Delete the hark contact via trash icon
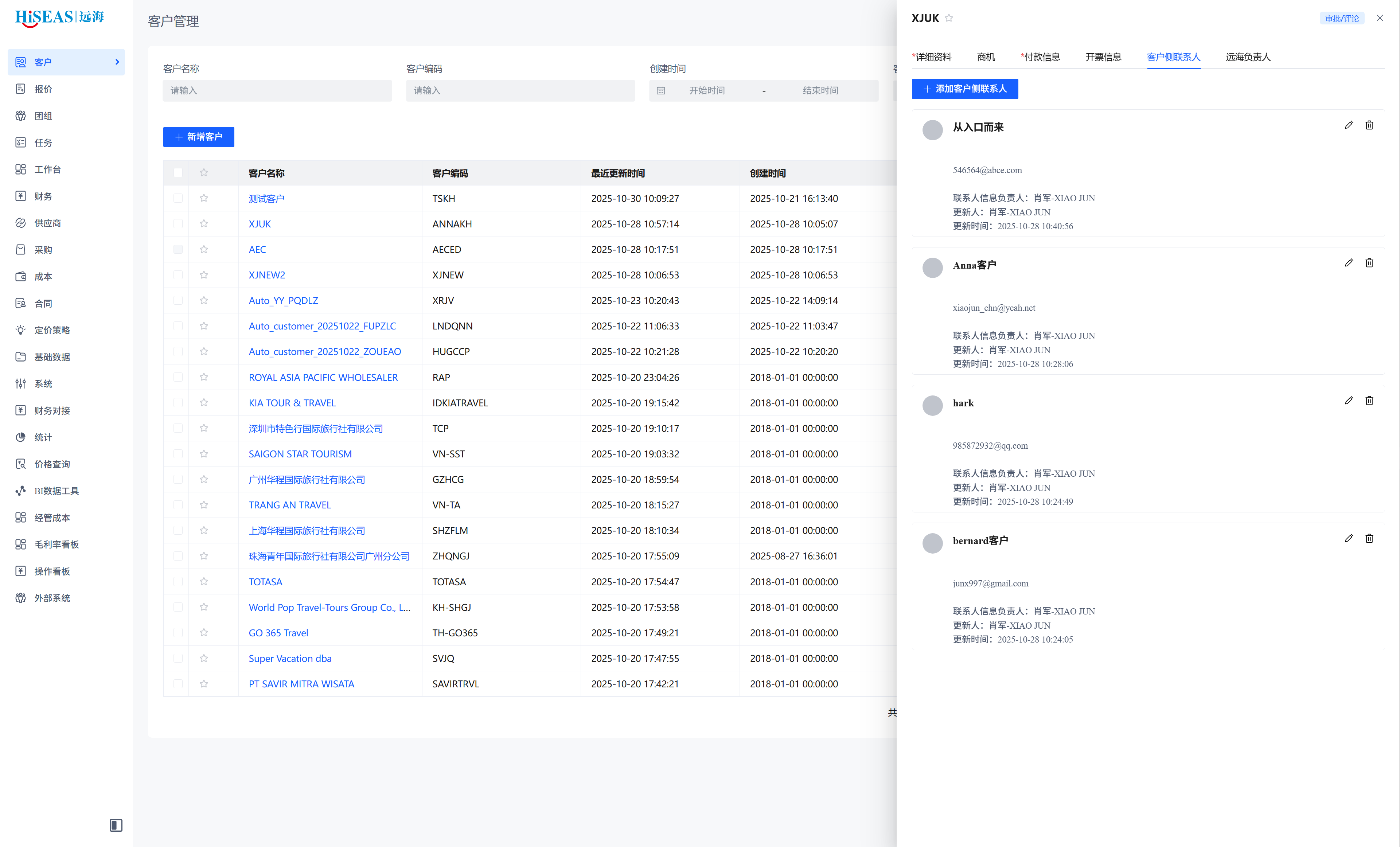This screenshot has height=847, width=1400. click(x=1369, y=401)
